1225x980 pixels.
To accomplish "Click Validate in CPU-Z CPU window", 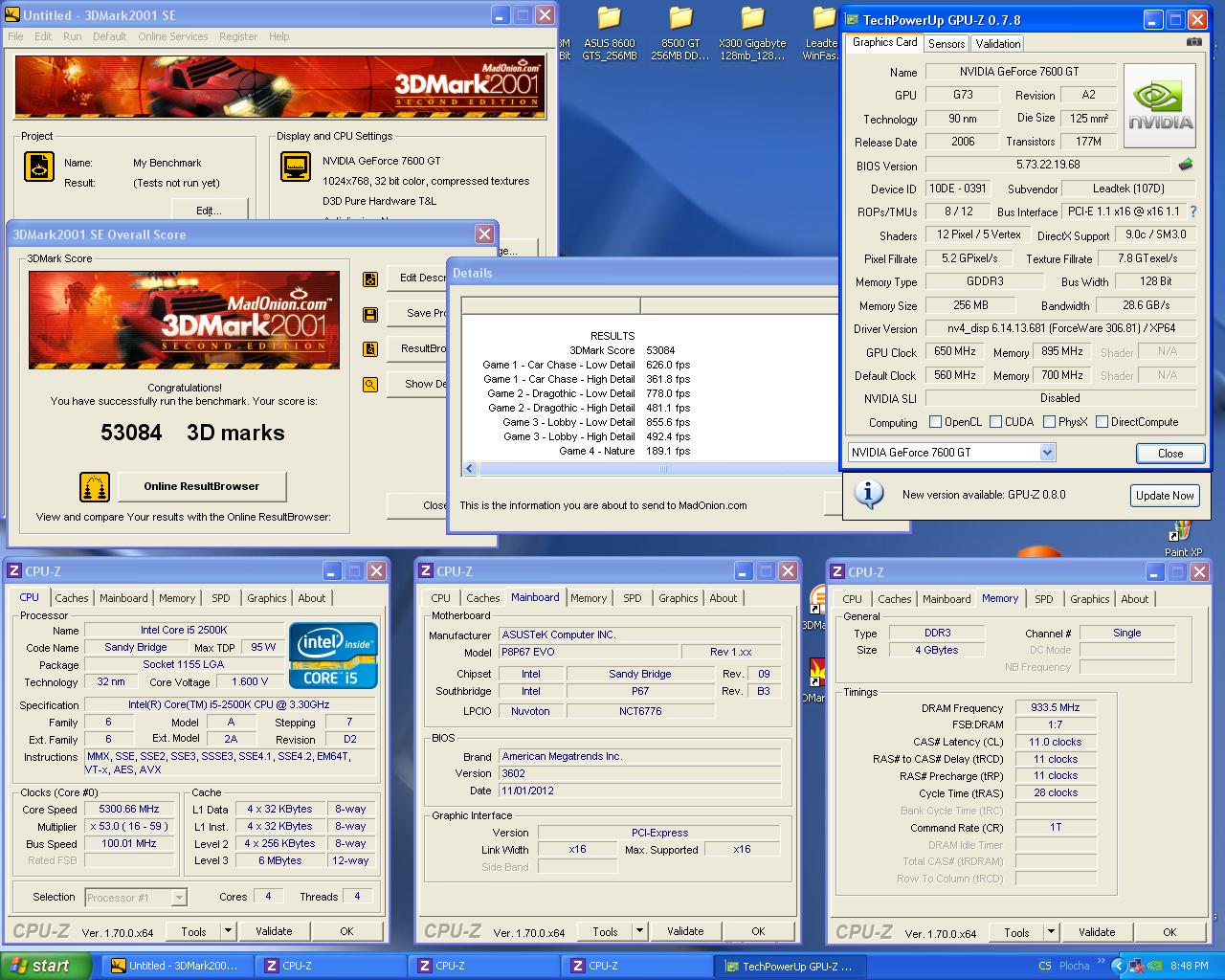I will 274,930.
